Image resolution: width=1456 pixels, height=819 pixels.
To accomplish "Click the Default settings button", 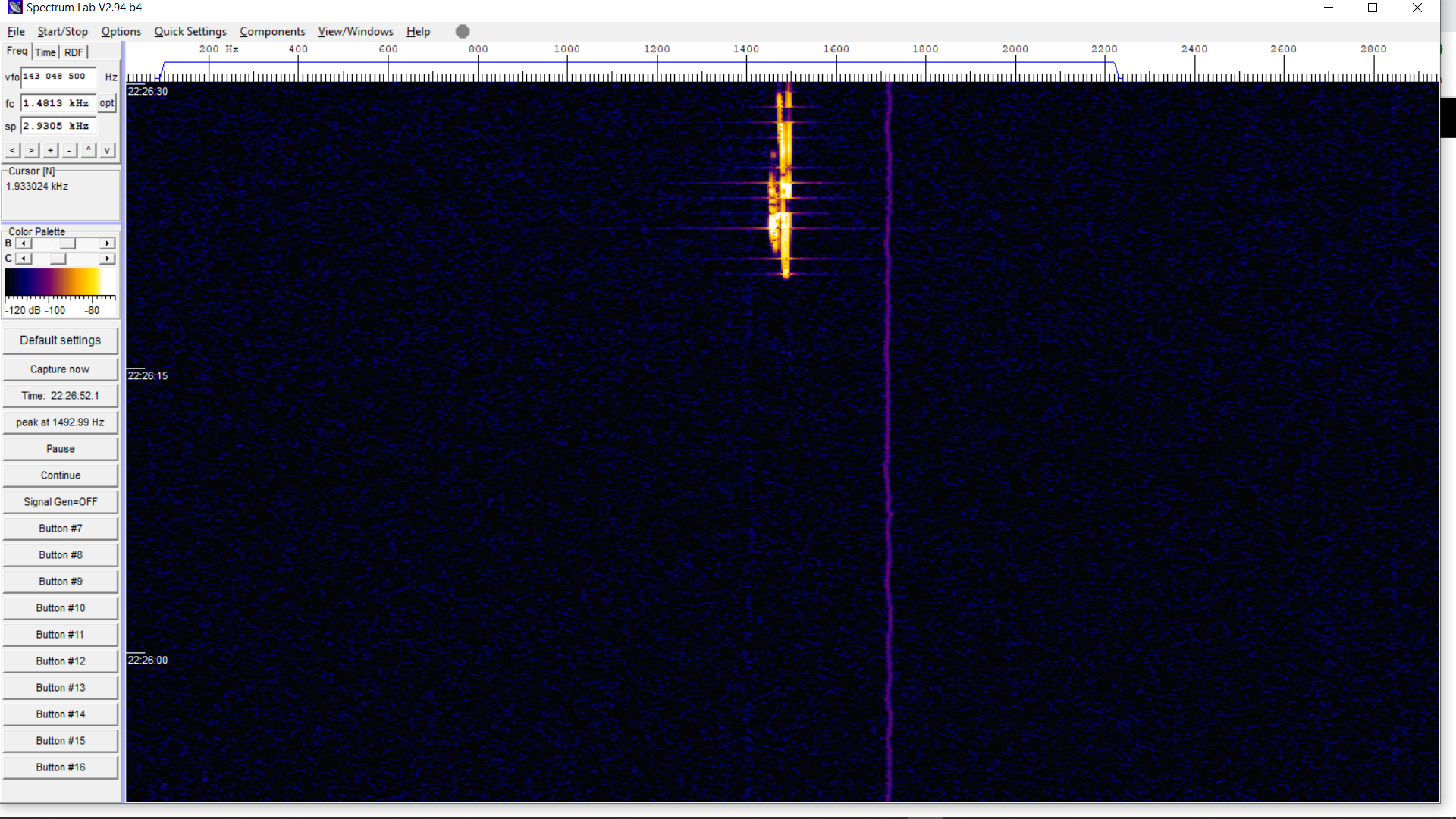I will coord(60,340).
